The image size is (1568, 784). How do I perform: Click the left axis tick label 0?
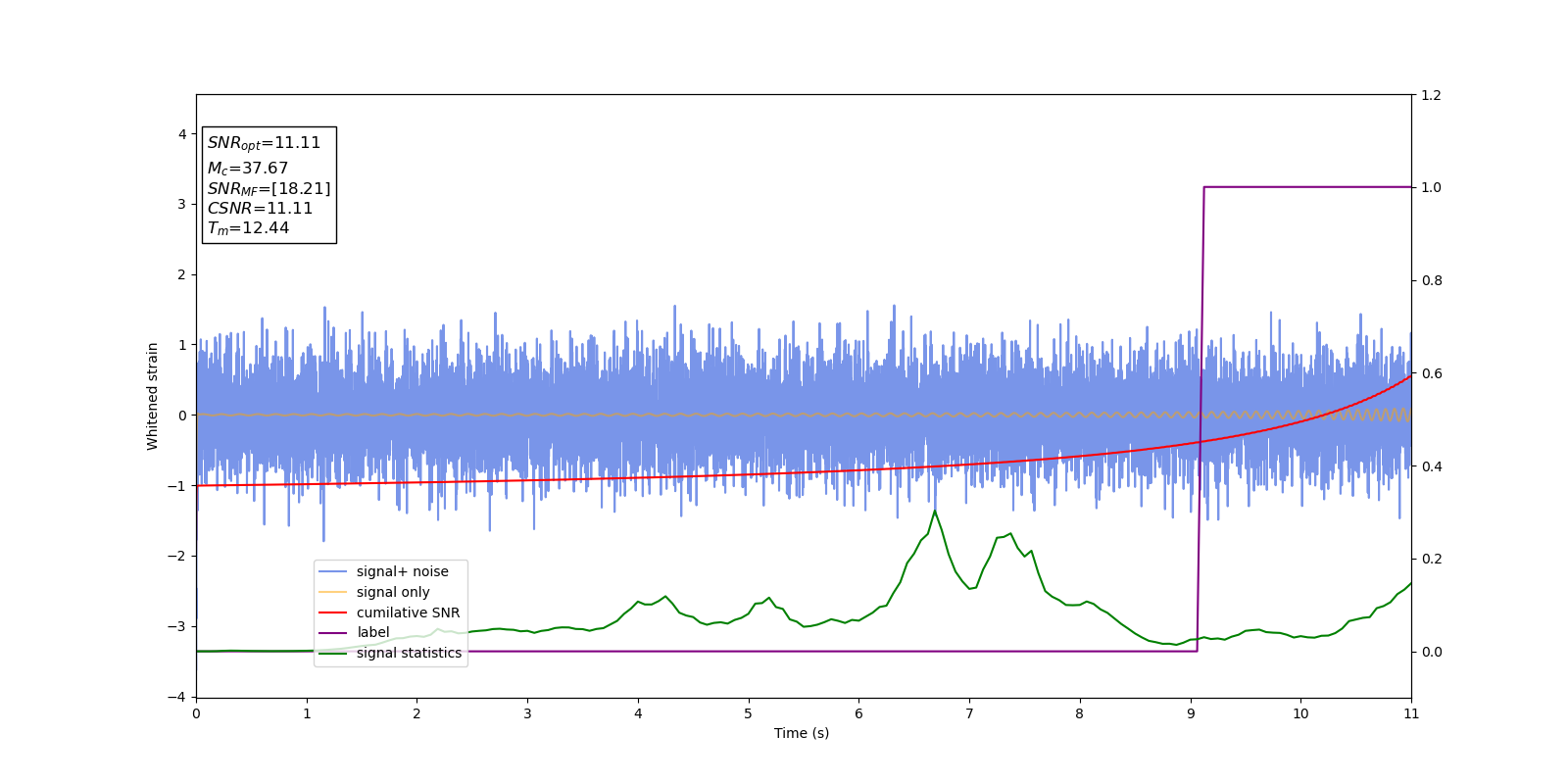coord(181,416)
